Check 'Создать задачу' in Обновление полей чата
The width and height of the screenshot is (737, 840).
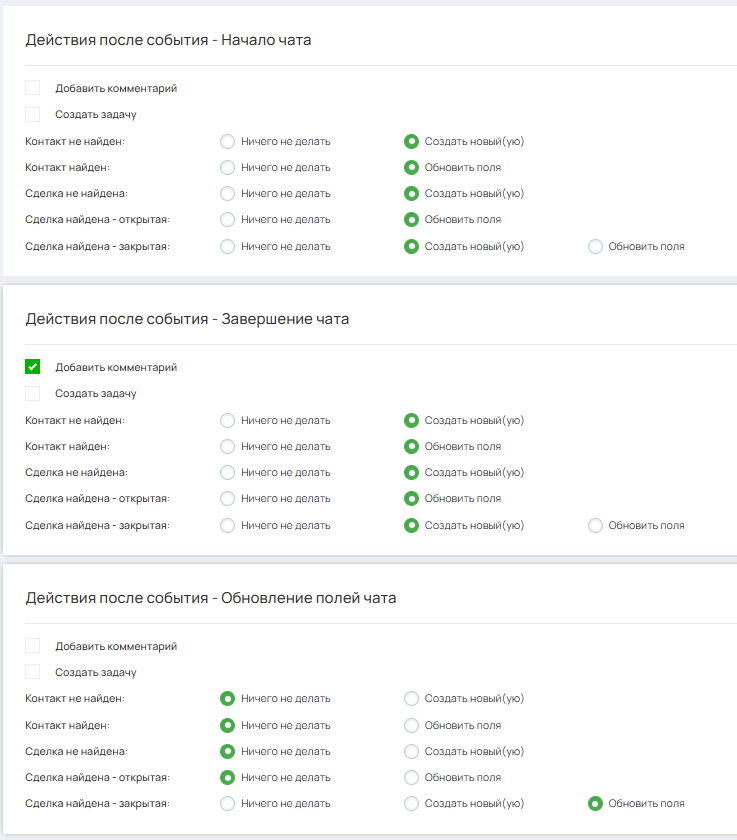point(33,673)
